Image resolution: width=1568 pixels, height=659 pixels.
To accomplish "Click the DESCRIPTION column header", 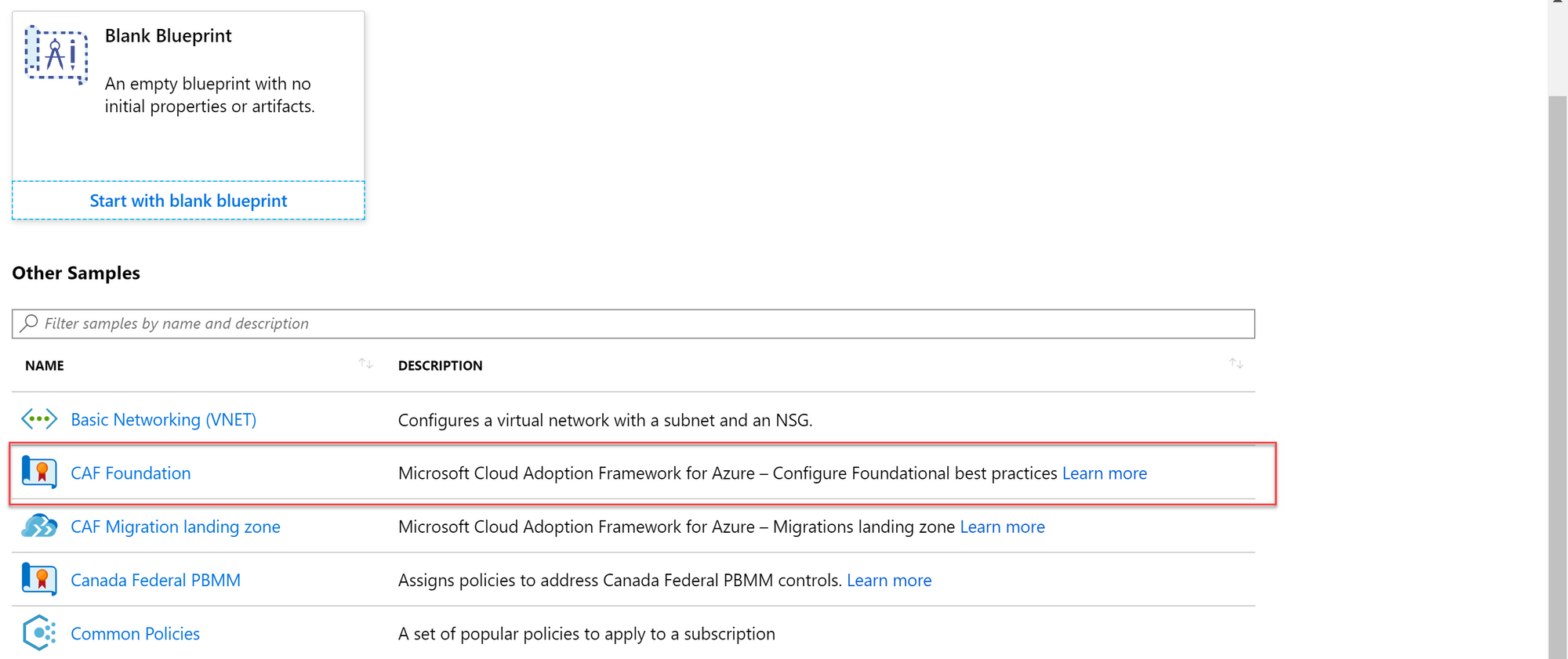I will [440, 366].
